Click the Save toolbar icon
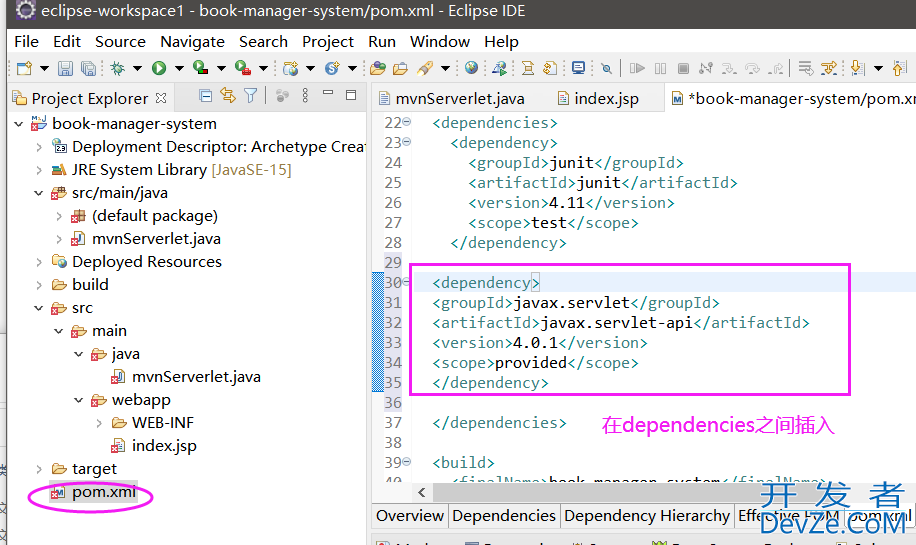Image resolution: width=916 pixels, height=545 pixels. [x=65, y=68]
